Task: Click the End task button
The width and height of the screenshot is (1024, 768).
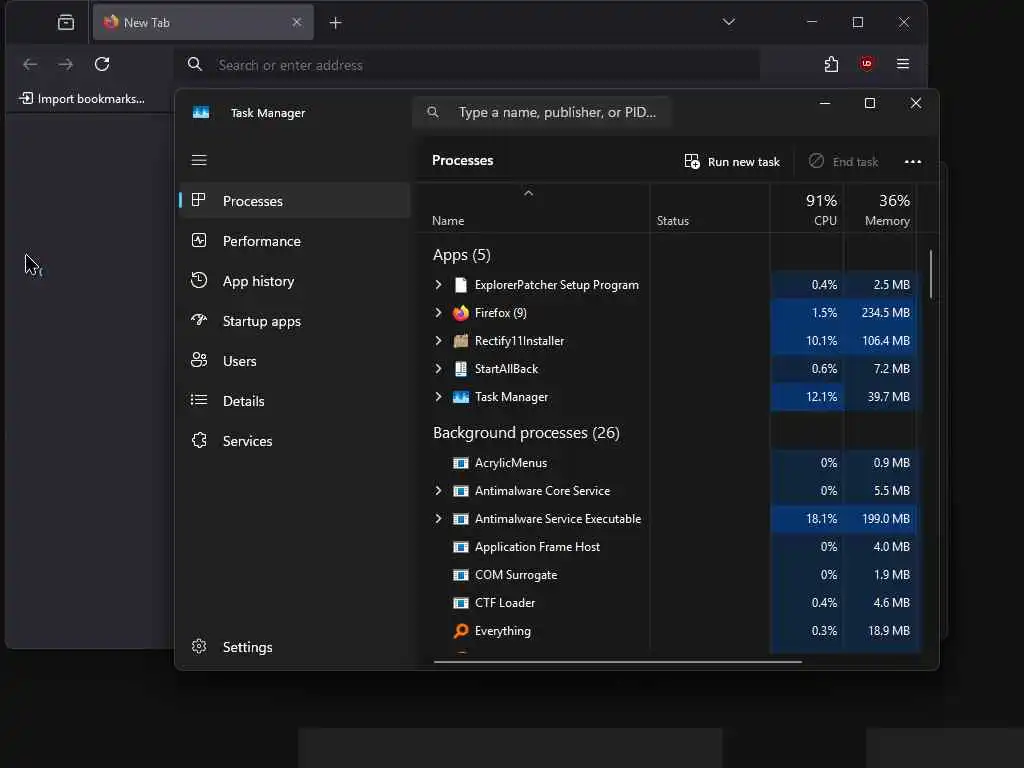Action: tap(843, 161)
